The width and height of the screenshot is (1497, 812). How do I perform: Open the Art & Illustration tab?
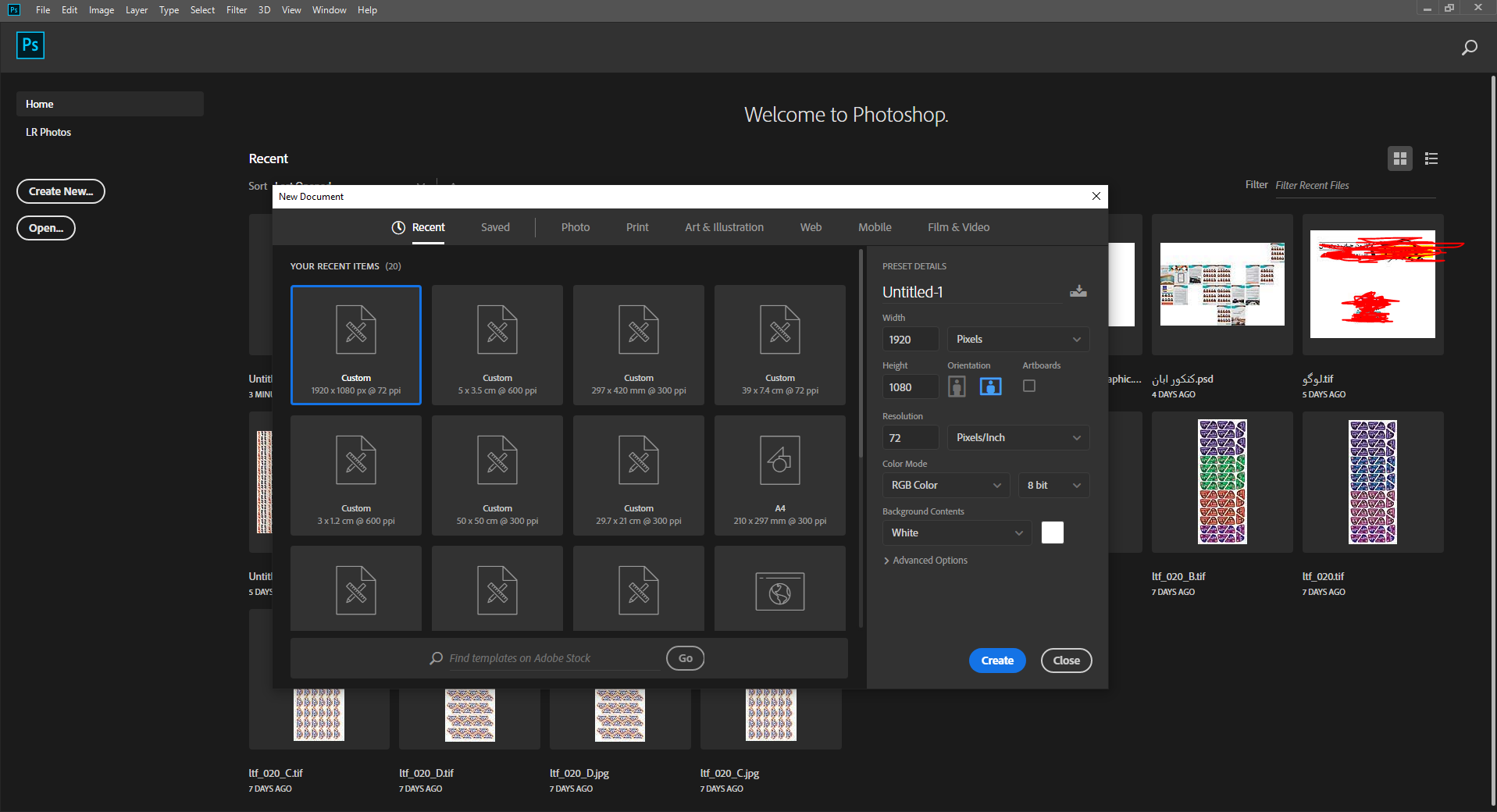click(725, 227)
